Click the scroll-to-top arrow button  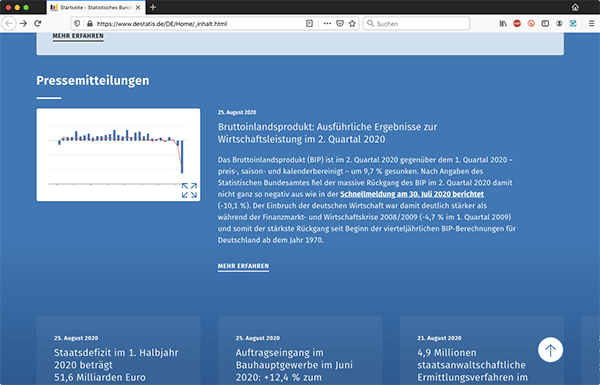[x=550, y=349]
